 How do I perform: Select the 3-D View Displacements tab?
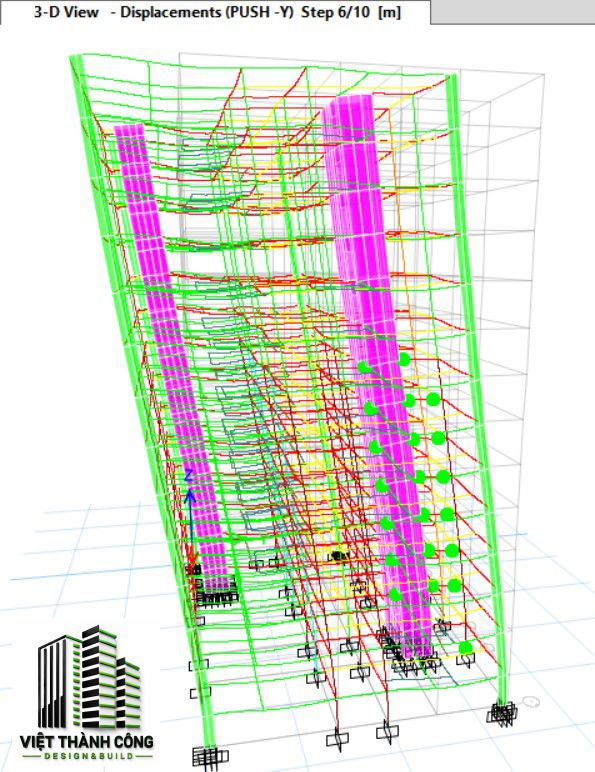(216, 12)
